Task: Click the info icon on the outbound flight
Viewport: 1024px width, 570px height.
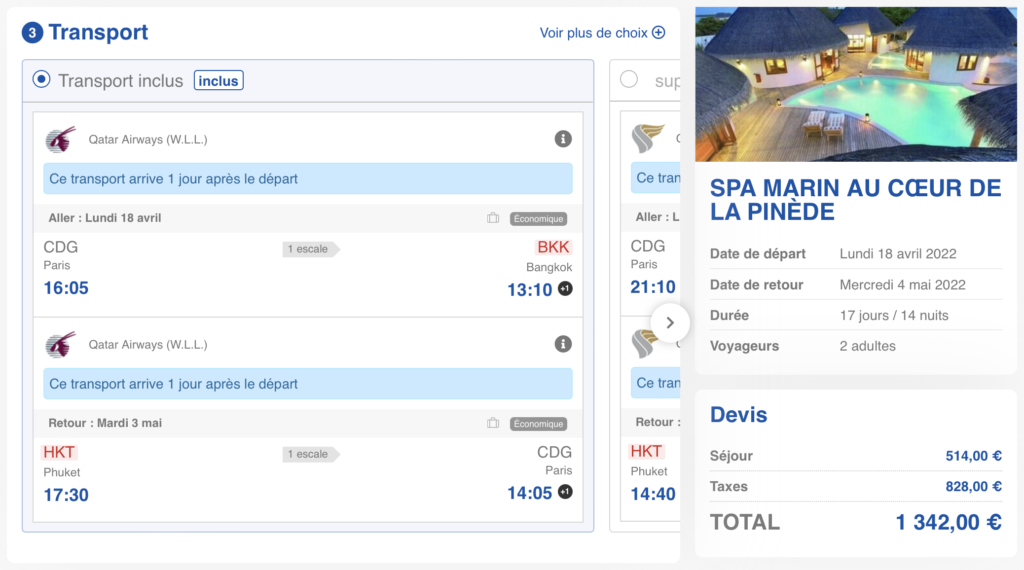Action: (x=563, y=139)
